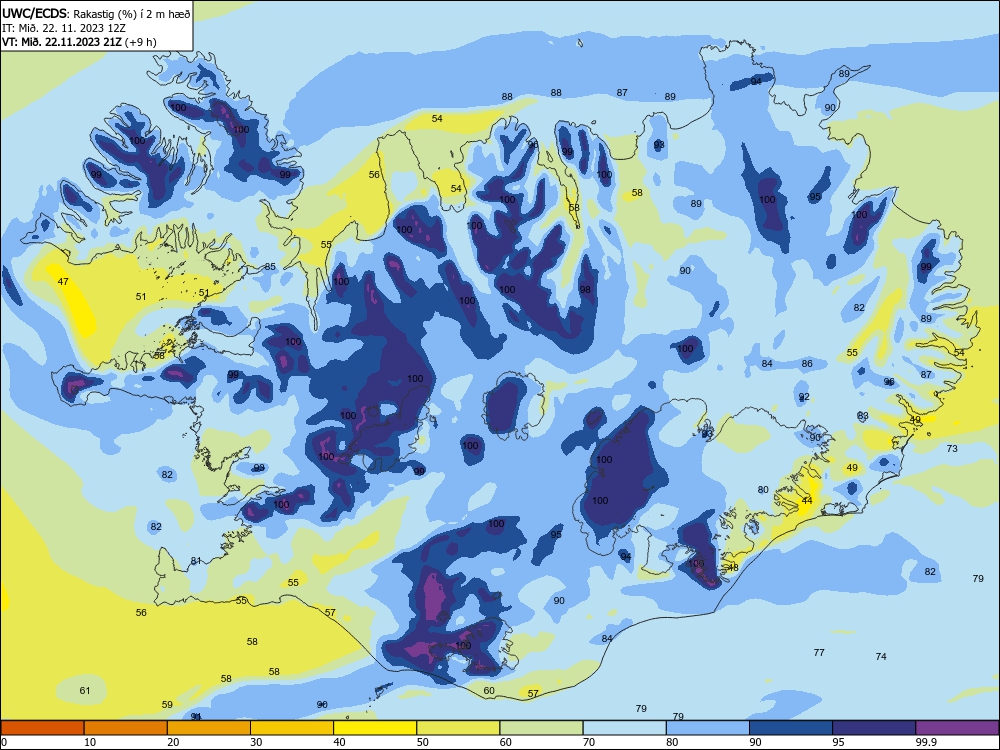Click the pale blue 70–80 legend swatch
This screenshot has width=1000, height=750.
[x=624, y=728]
